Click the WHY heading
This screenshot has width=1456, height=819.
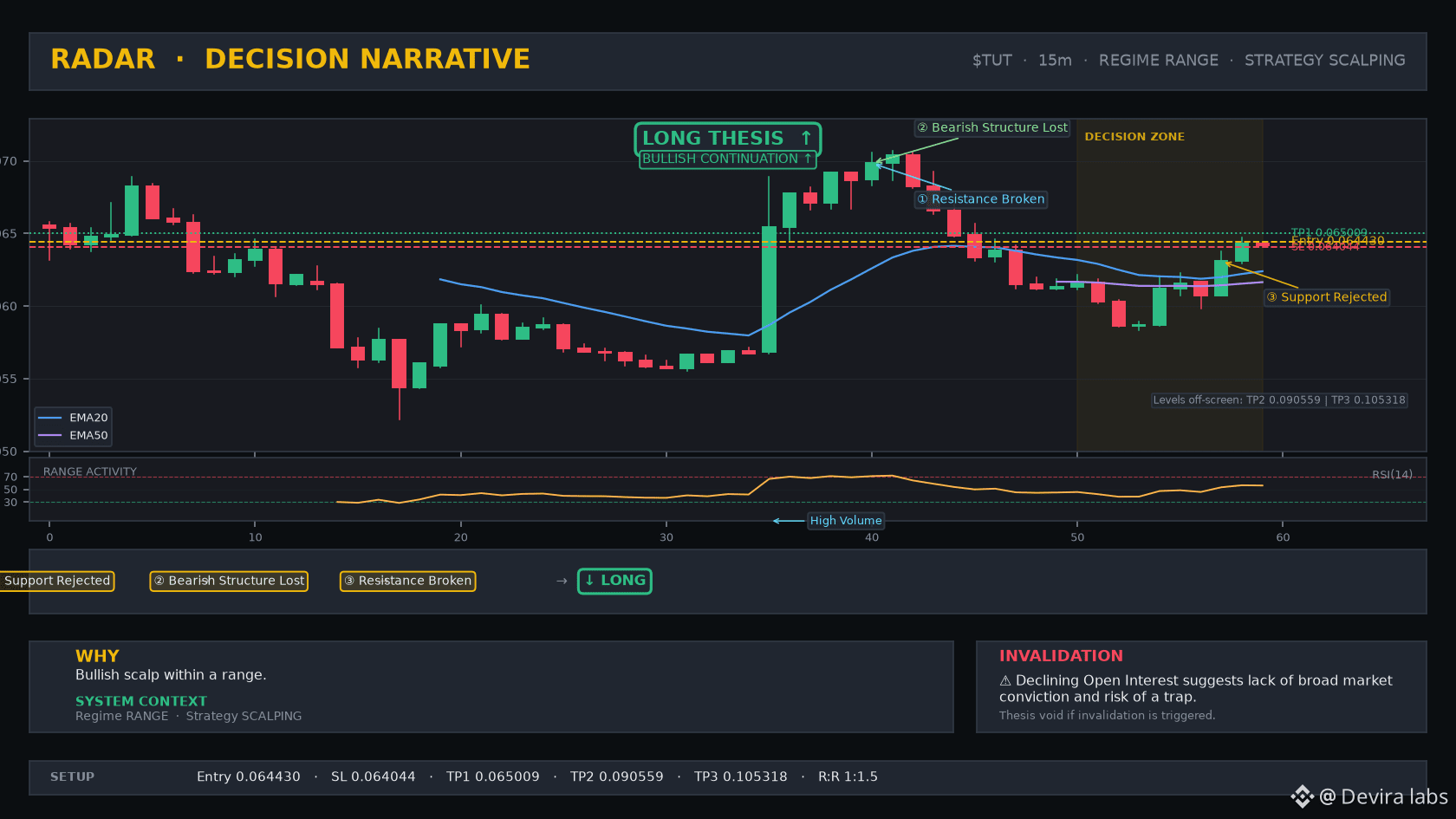point(97,656)
